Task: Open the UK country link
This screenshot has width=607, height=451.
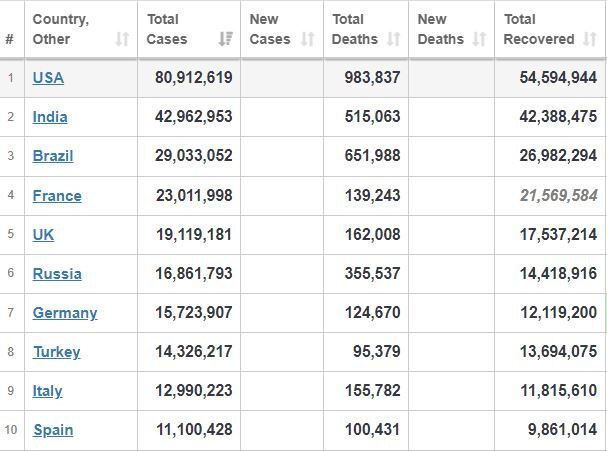Action: click(x=43, y=235)
